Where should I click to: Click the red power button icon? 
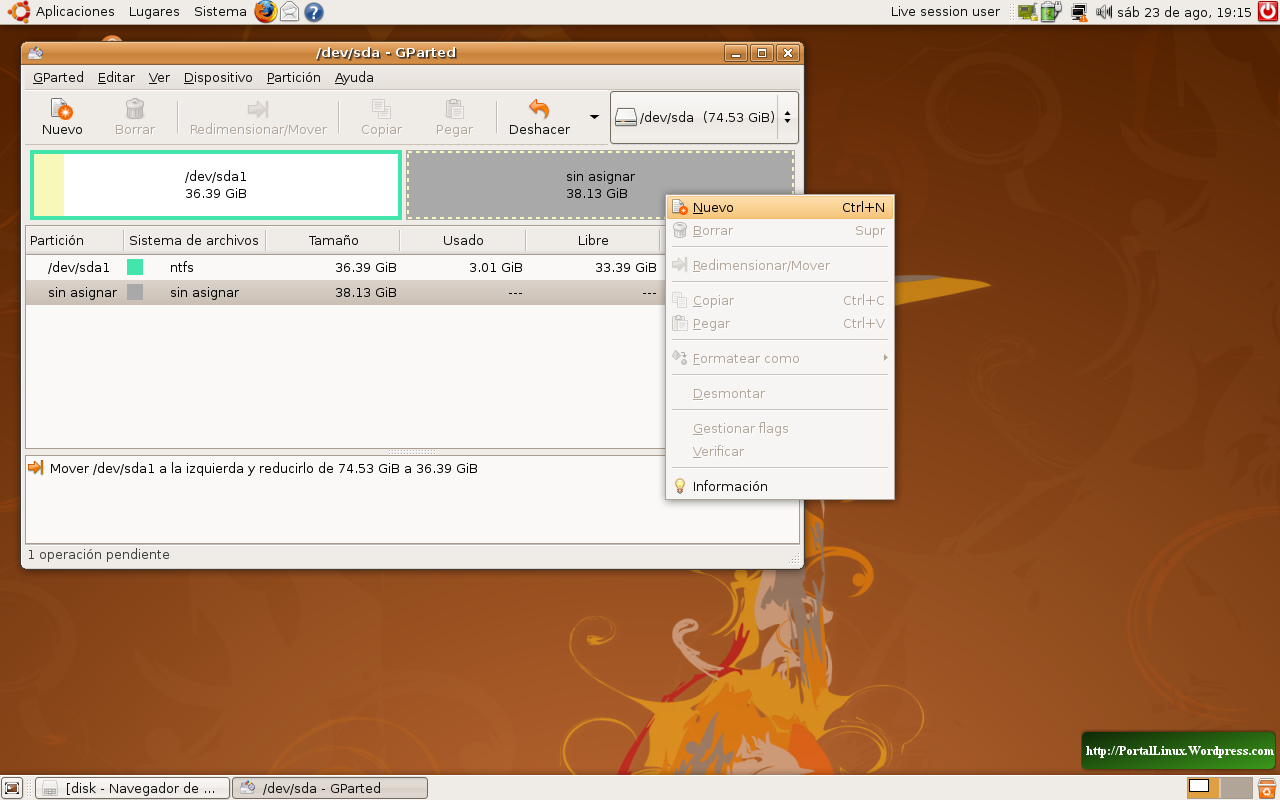(1268, 12)
